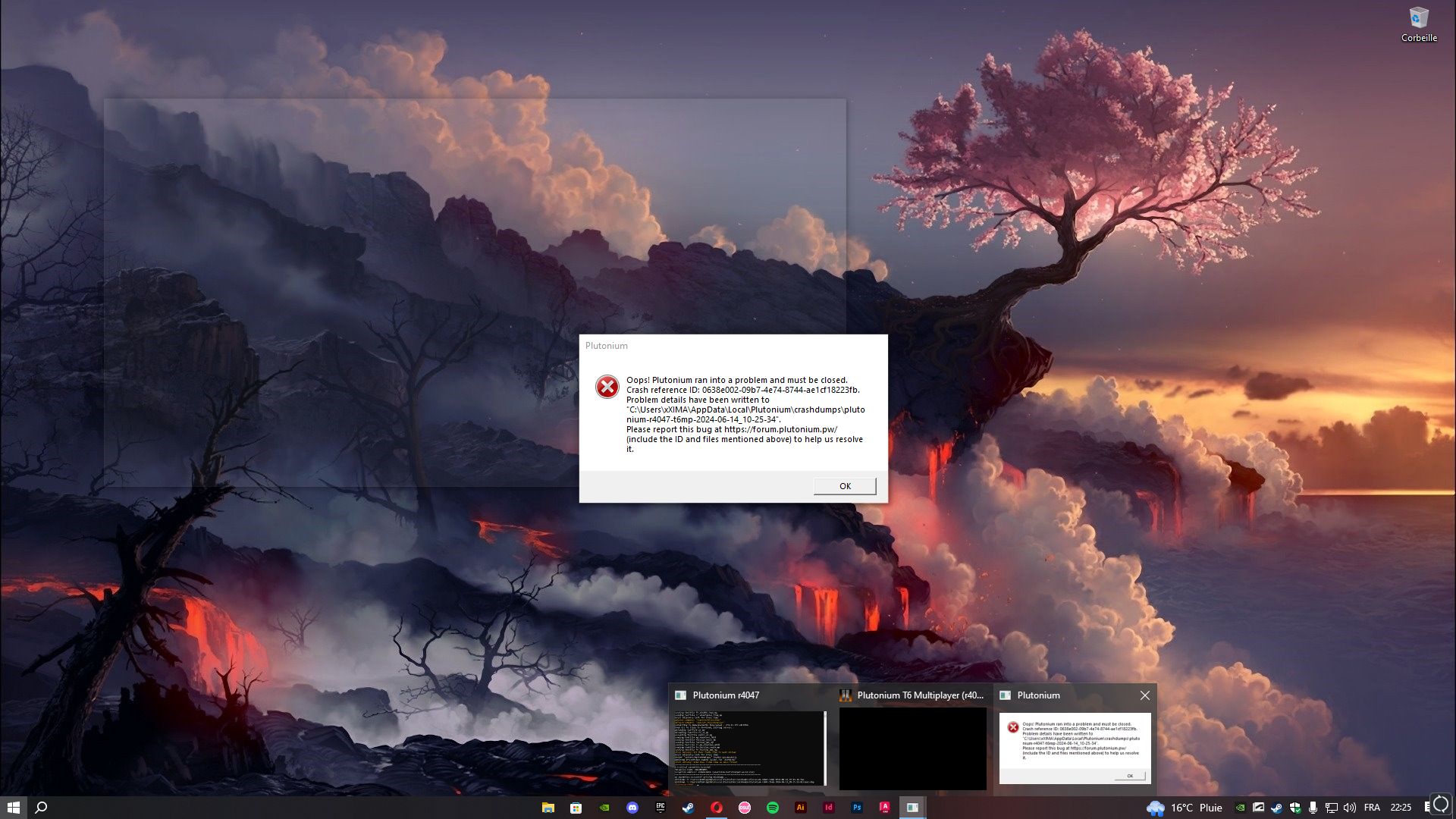Click the NVIDIA tray icon
Image resolution: width=1456 pixels, height=819 pixels.
pos(1240,808)
